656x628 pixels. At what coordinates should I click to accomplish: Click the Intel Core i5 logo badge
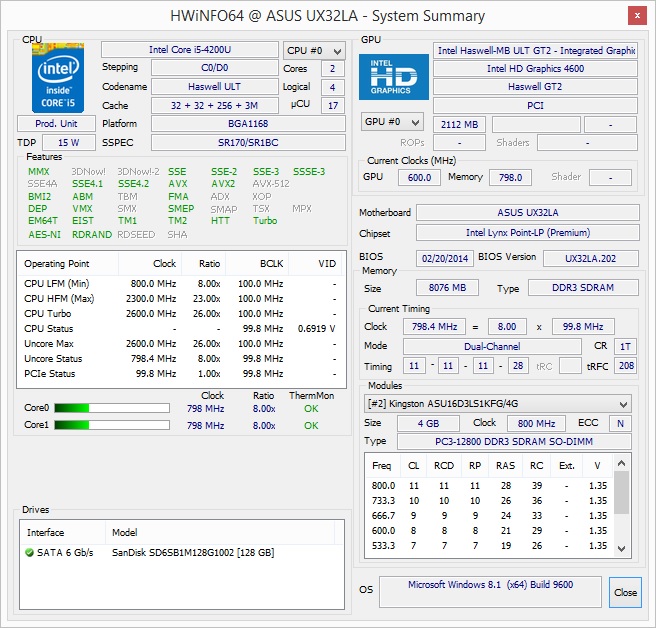58,78
